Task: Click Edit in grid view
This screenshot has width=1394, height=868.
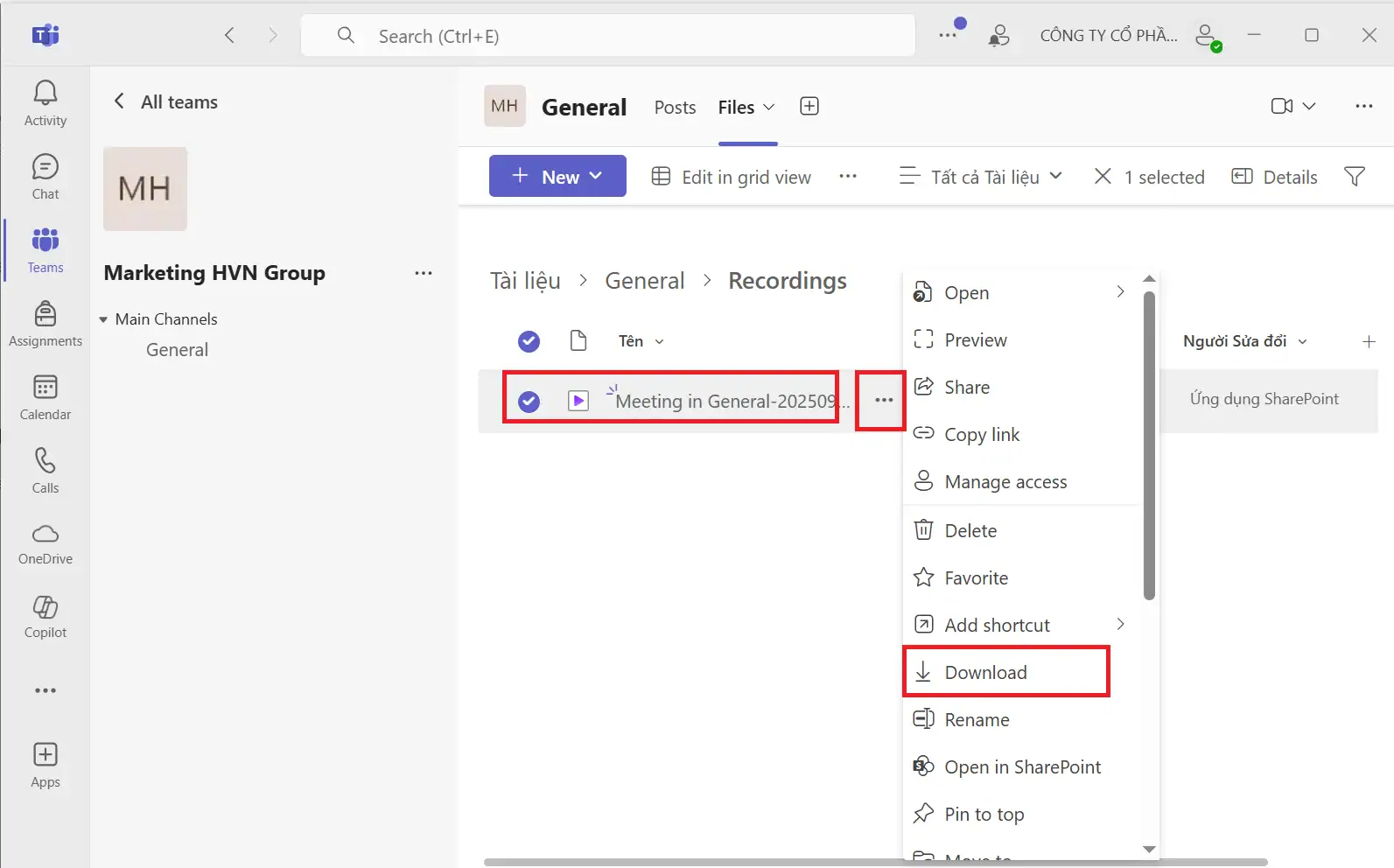Action: (732, 177)
